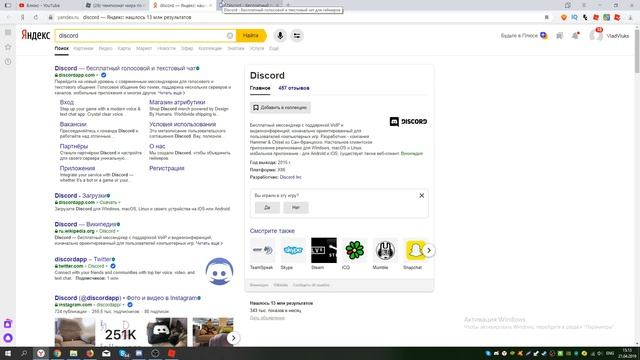Open Магазин атрибутики sitelink
Image resolution: width=640 pixels, height=360 pixels.
pos(177,102)
